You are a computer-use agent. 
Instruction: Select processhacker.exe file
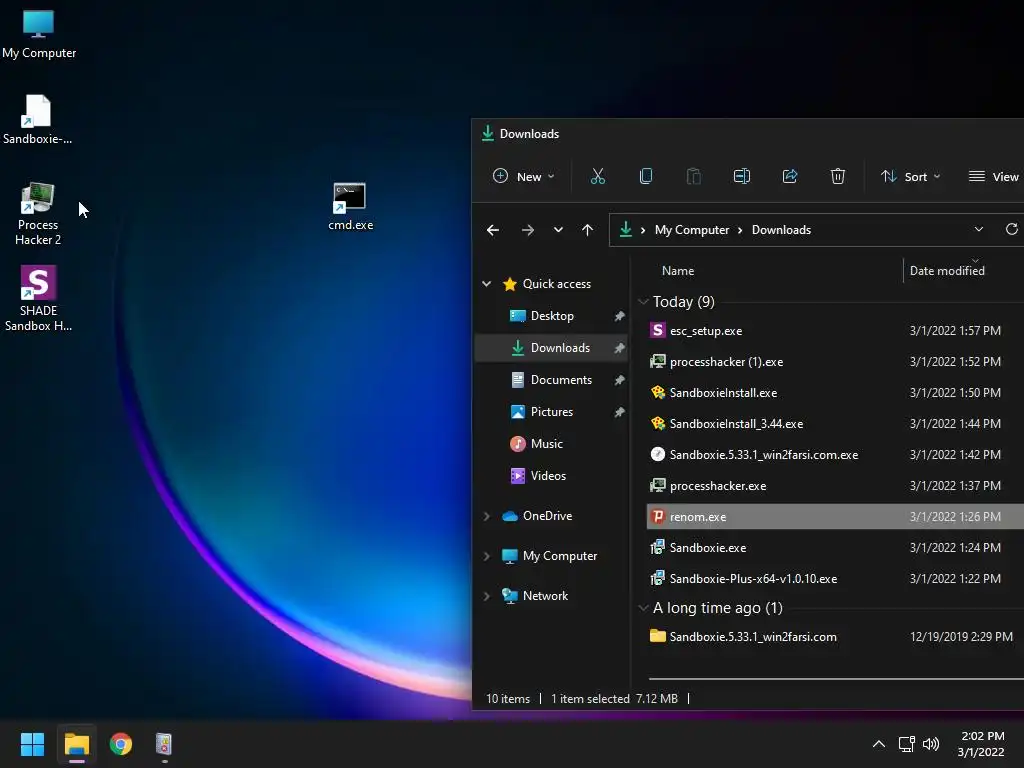[835, 486]
